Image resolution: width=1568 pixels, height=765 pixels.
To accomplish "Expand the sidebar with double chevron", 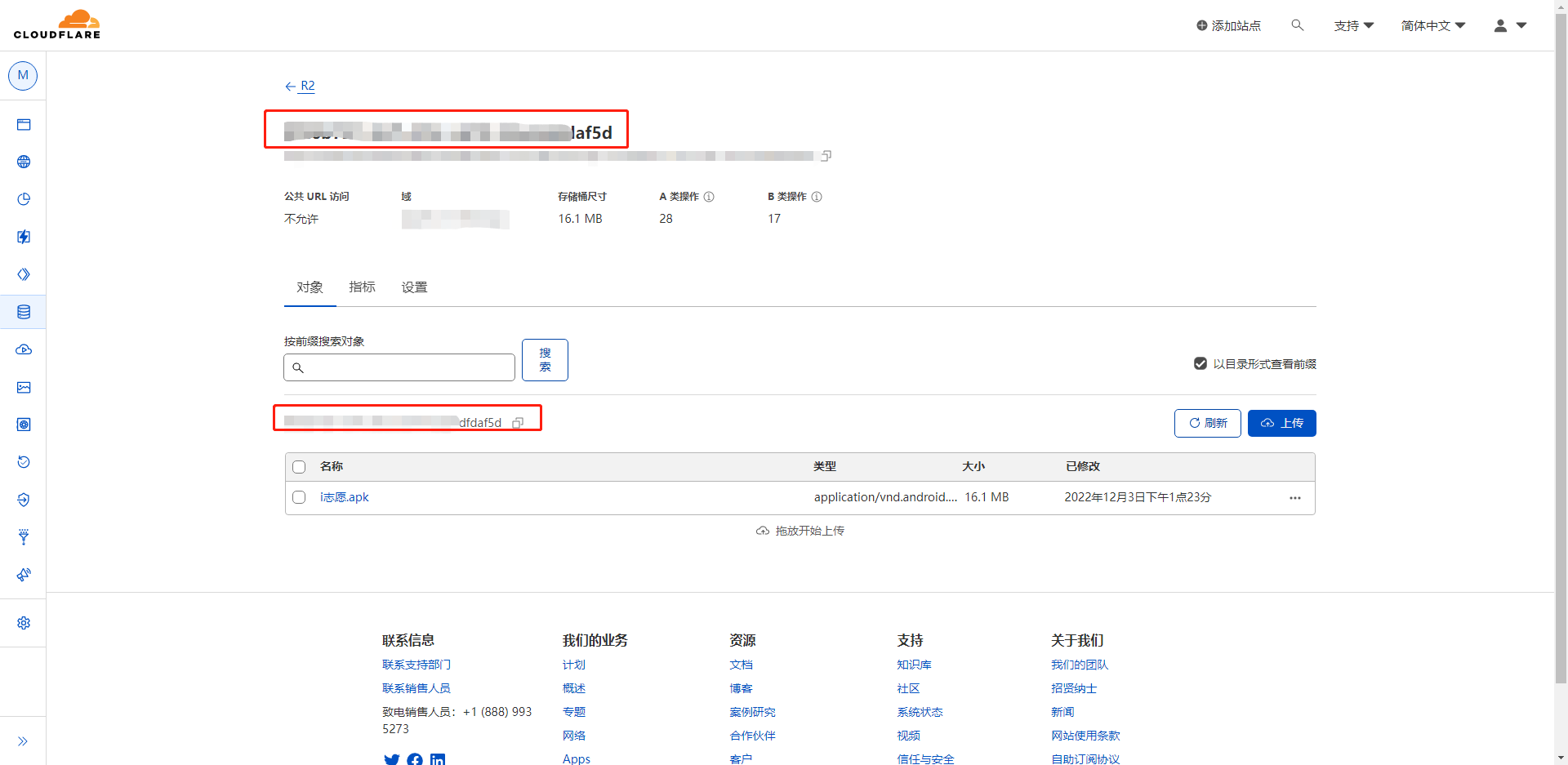I will (x=23, y=741).
